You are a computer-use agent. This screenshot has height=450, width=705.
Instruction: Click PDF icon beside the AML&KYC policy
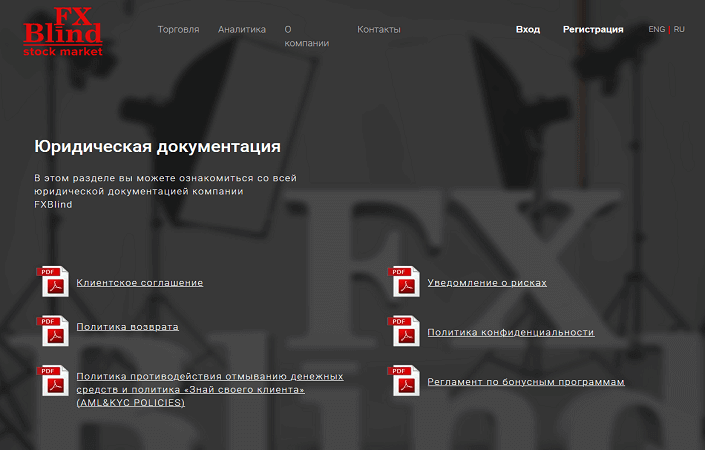click(x=53, y=381)
